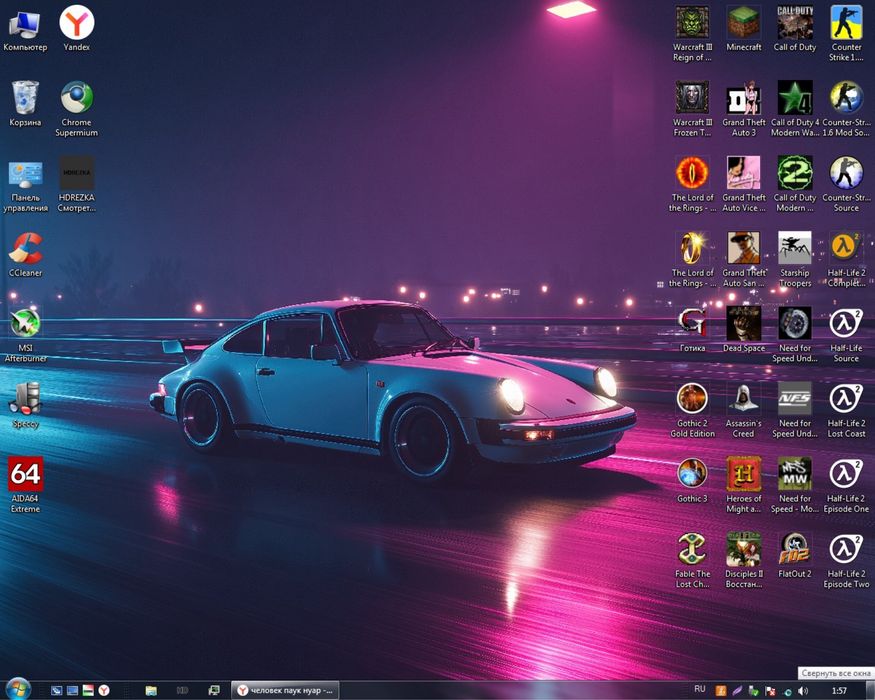Select Need for Speed icon with NFS logo
Image resolution: width=875 pixels, height=700 pixels.
click(x=795, y=410)
